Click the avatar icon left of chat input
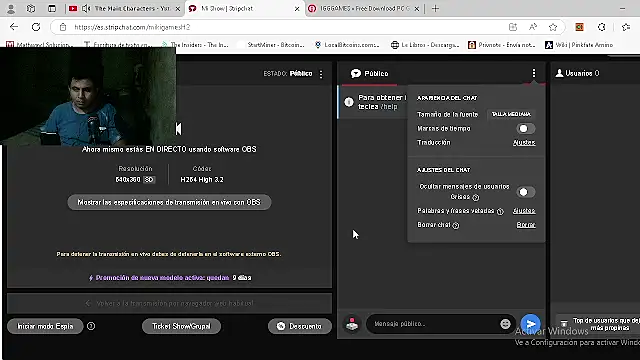 click(x=352, y=324)
